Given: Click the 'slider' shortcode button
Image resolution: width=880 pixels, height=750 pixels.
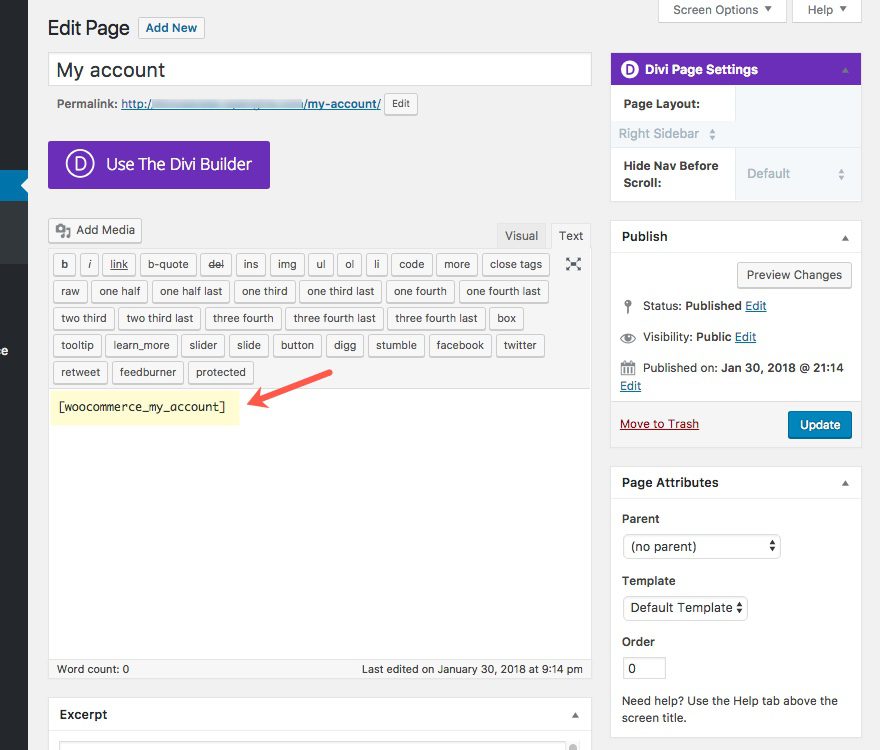Looking at the screenshot, I should point(203,345).
